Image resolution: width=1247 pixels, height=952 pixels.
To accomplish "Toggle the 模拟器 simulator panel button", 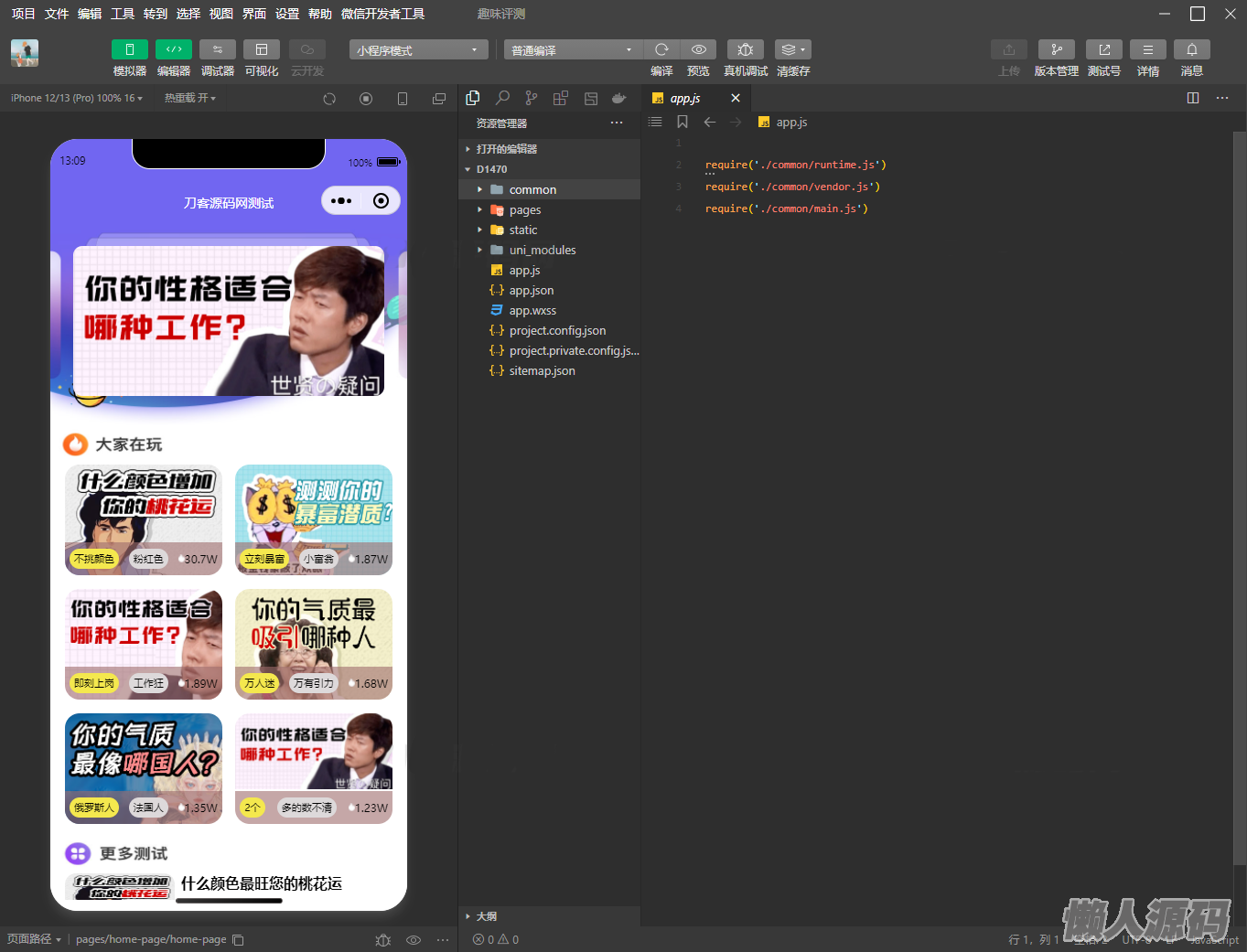I will pyautogui.click(x=129, y=49).
